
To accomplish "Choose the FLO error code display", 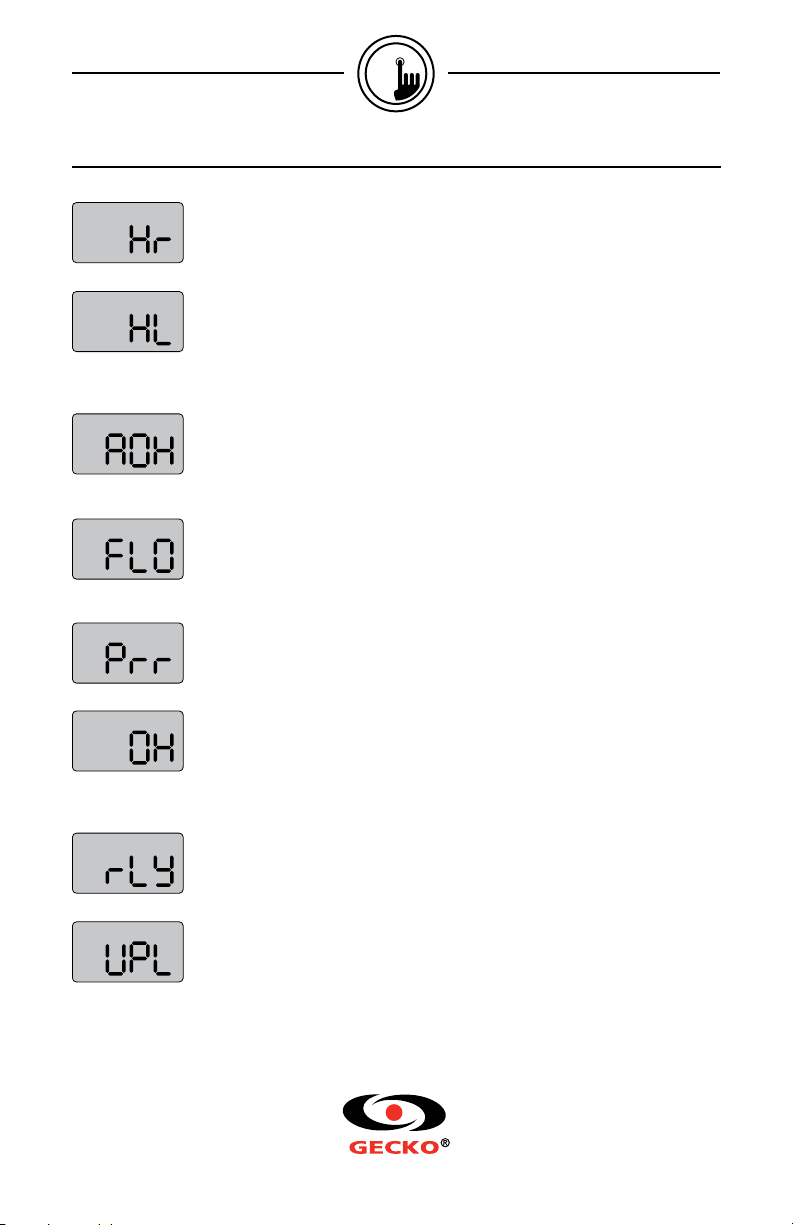I will coord(128,548).
